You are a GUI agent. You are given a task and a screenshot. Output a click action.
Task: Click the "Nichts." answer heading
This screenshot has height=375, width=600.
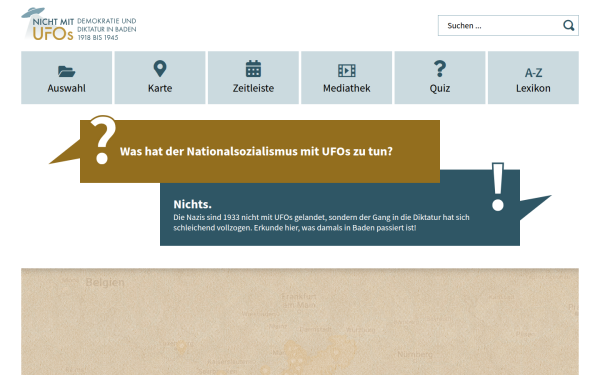(192, 204)
